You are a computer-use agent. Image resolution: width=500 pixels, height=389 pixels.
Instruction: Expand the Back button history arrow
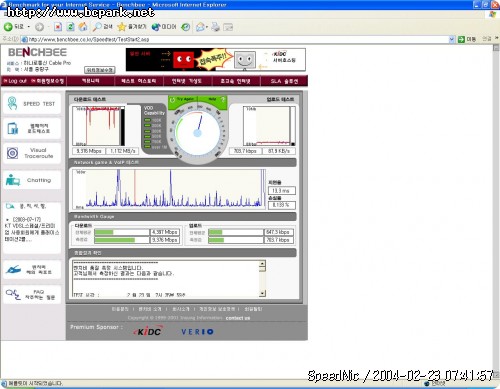(x=29, y=27)
